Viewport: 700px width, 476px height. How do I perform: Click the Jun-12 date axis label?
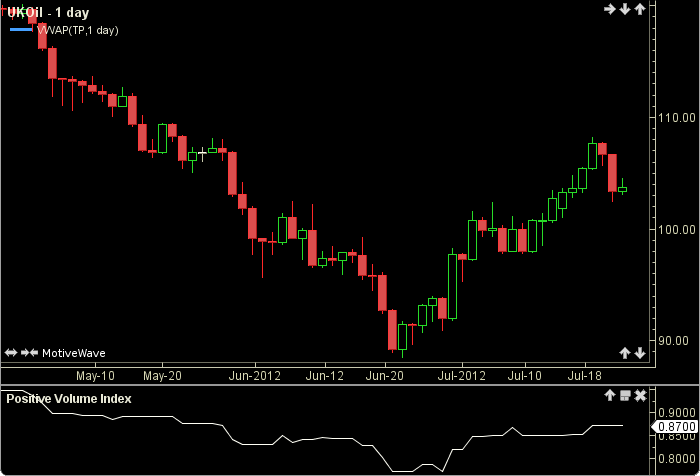tap(325, 376)
